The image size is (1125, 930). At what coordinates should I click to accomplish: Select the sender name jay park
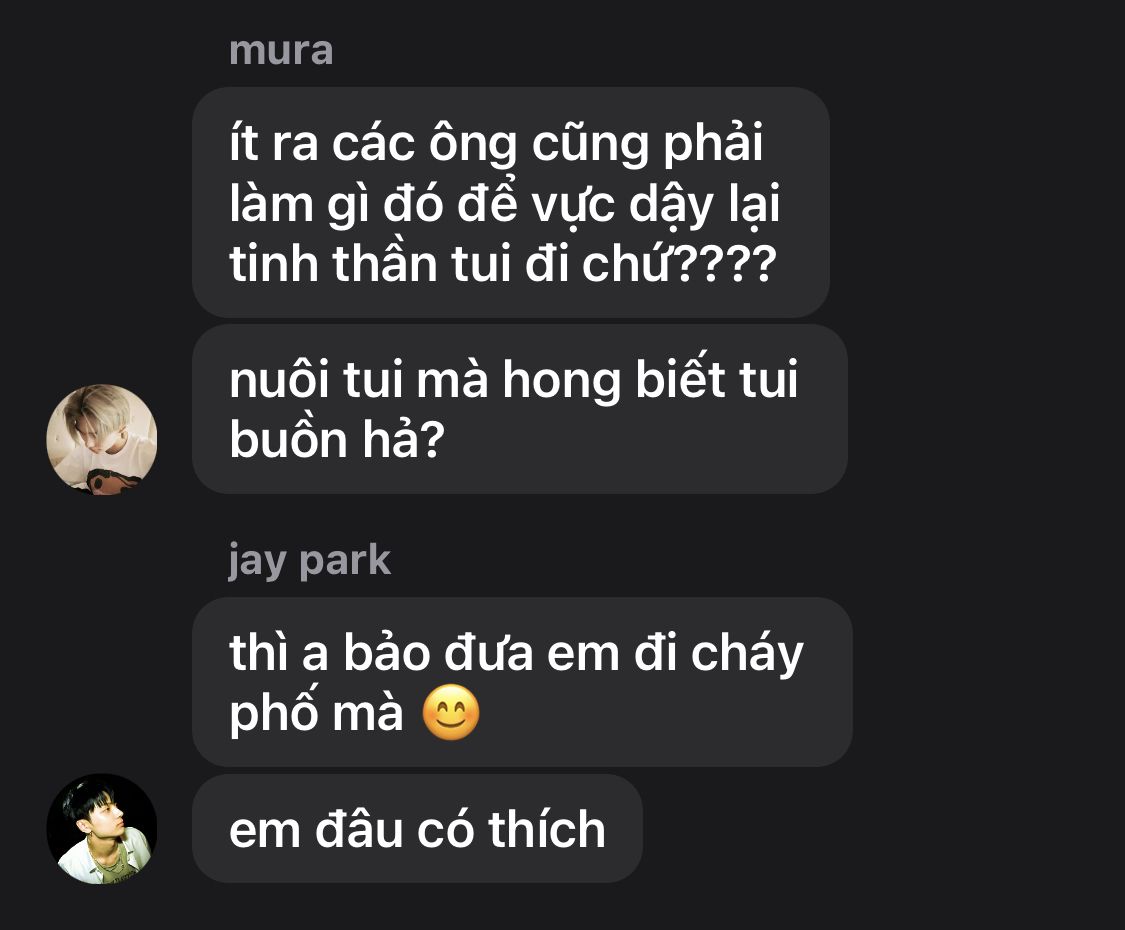point(310,561)
